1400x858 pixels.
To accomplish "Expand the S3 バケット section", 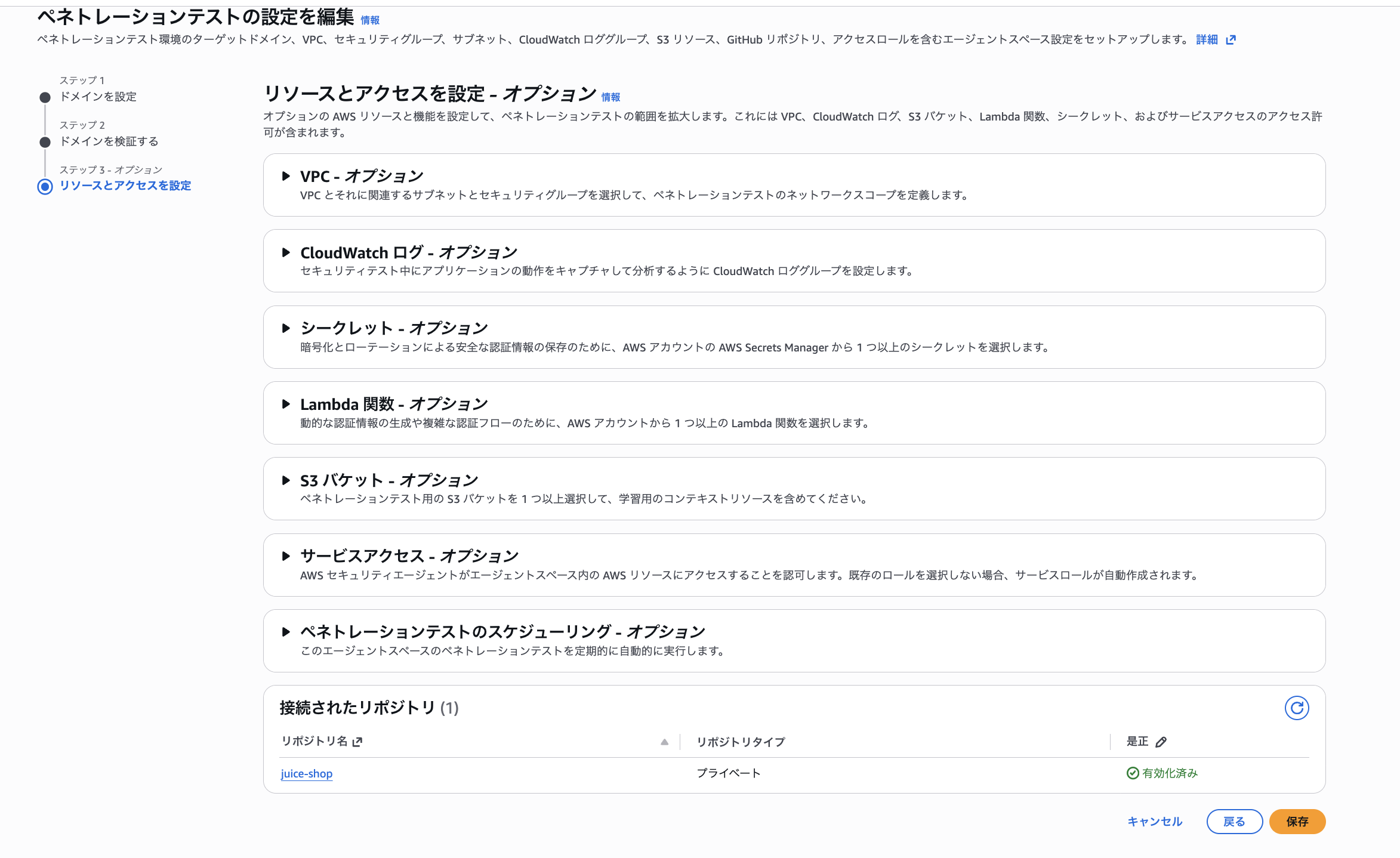I will click(x=286, y=480).
